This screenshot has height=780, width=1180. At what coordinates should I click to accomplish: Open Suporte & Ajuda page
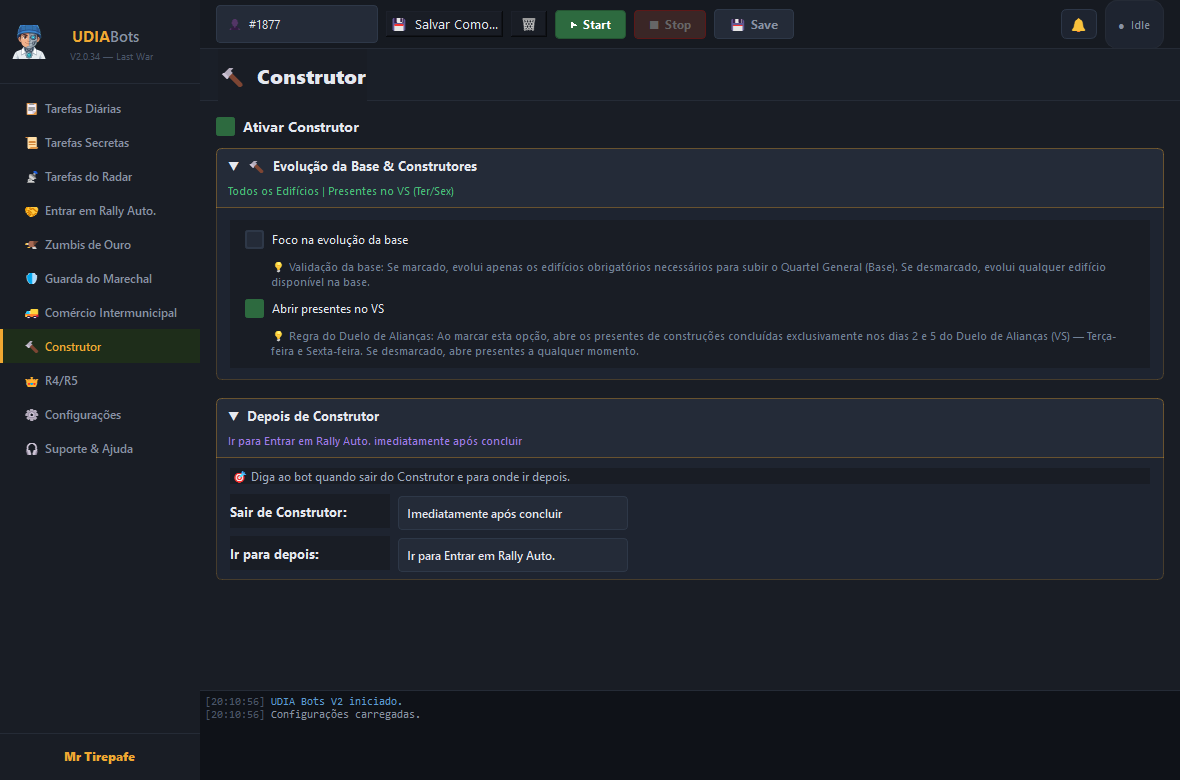point(100,449)
